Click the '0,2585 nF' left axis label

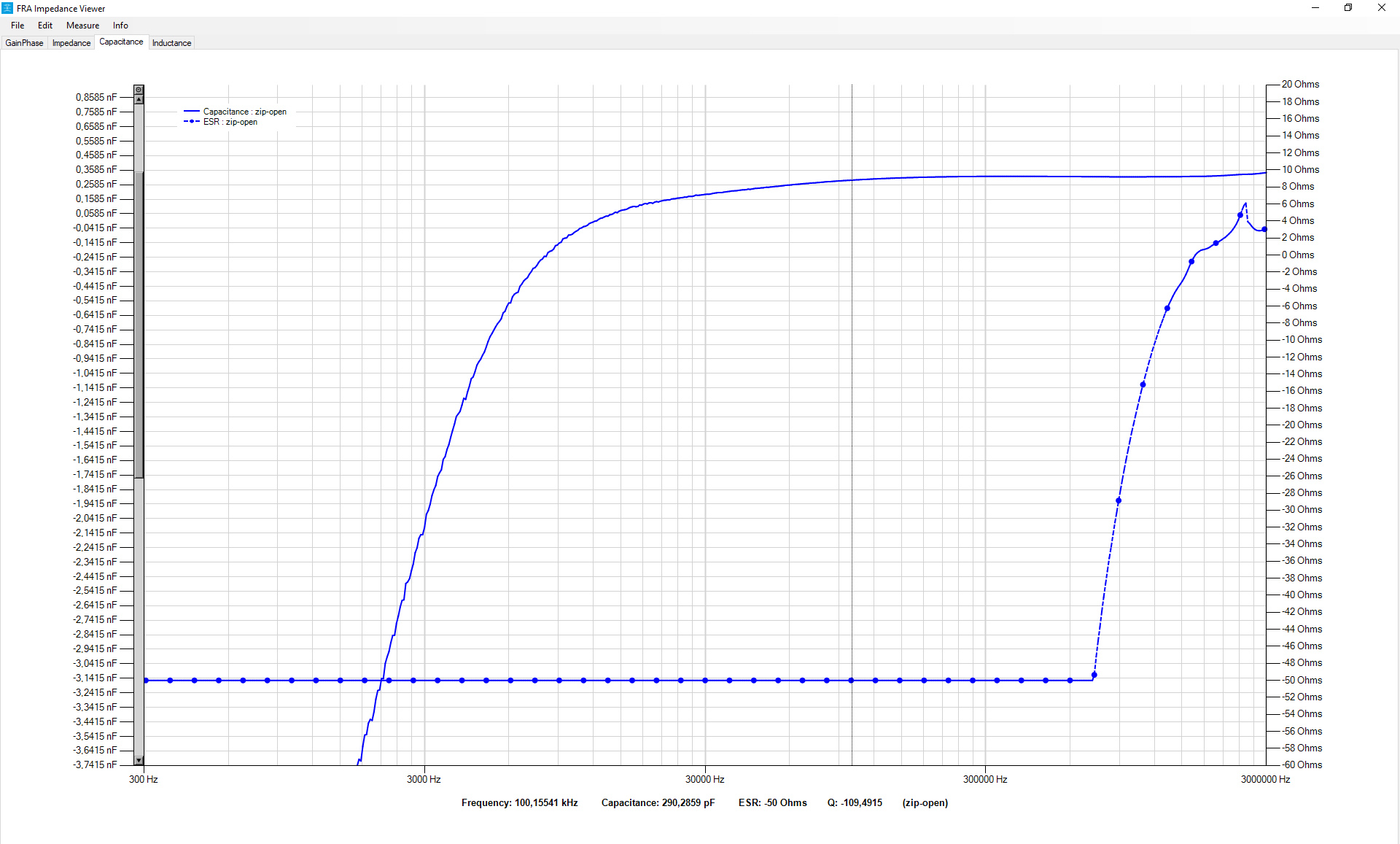pyautogui.click(x=96, y=184)
